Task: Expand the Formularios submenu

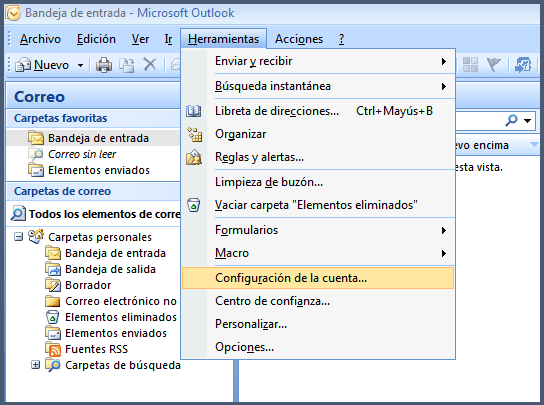Action: point(443,230)
